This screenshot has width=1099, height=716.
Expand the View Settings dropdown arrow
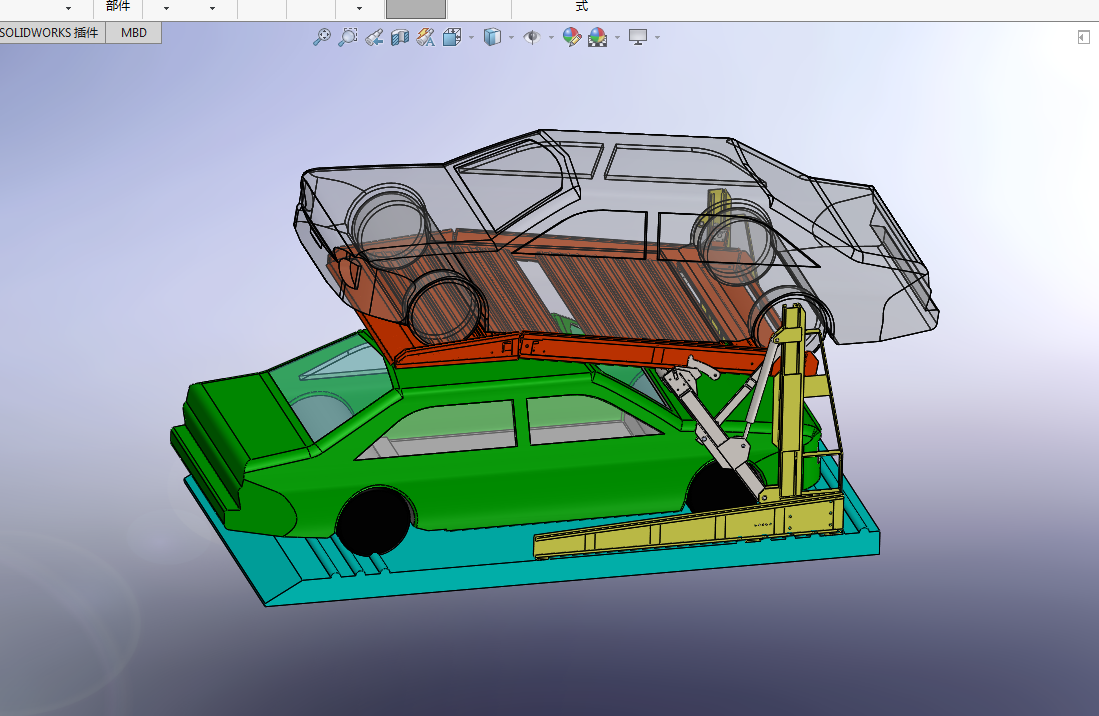point(657,38)
